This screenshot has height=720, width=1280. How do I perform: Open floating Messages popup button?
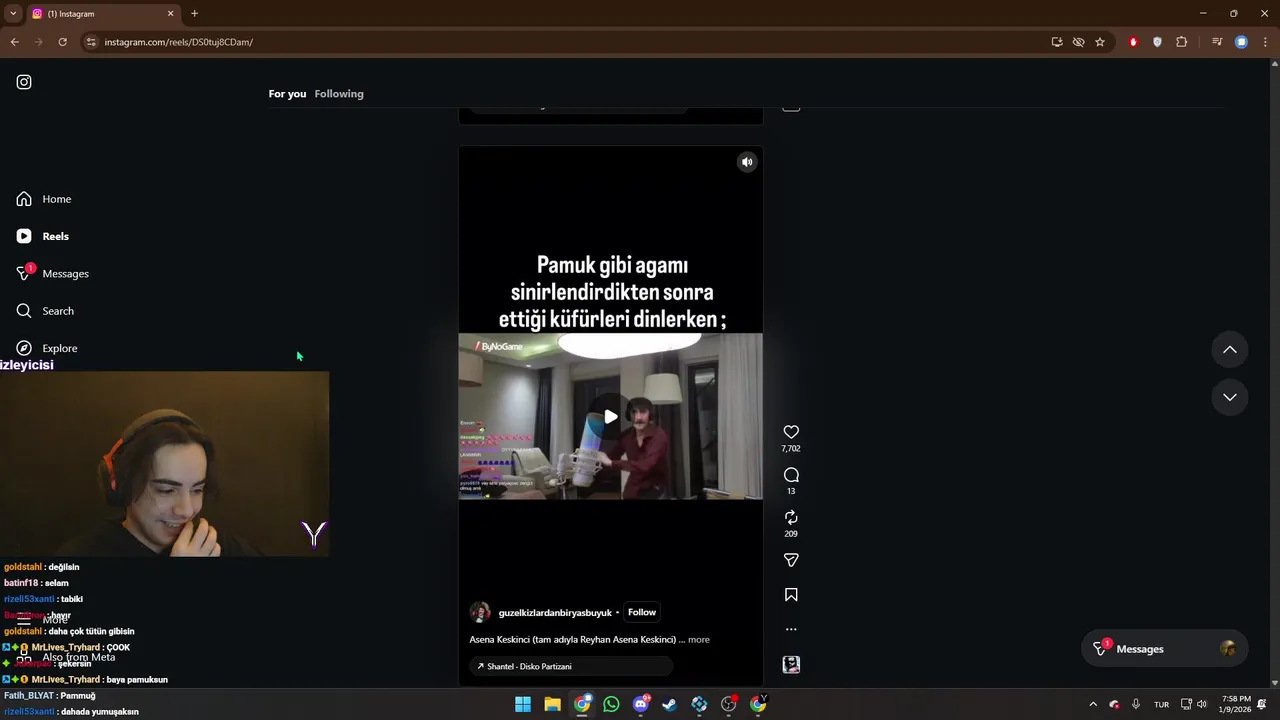[x=1165, y=649]
